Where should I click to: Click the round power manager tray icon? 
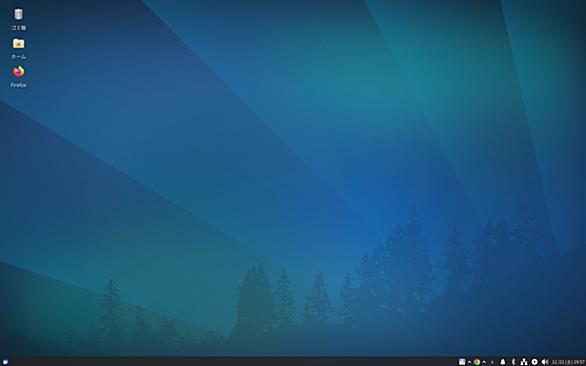(x=534, y=362)
